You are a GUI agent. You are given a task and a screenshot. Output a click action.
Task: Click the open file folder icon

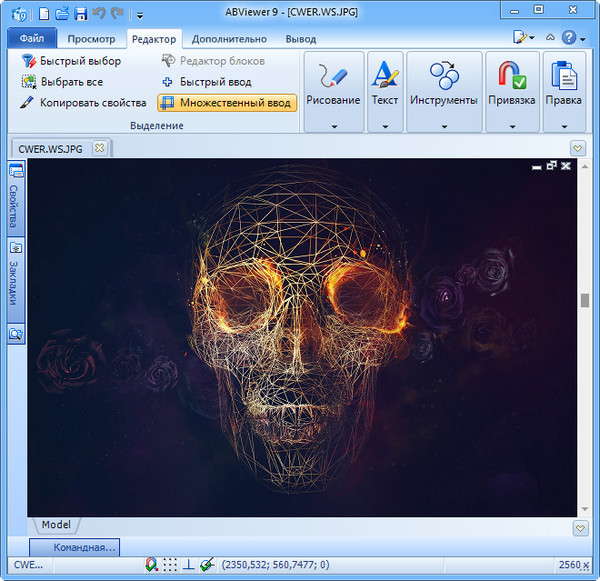tap(62, 14)
